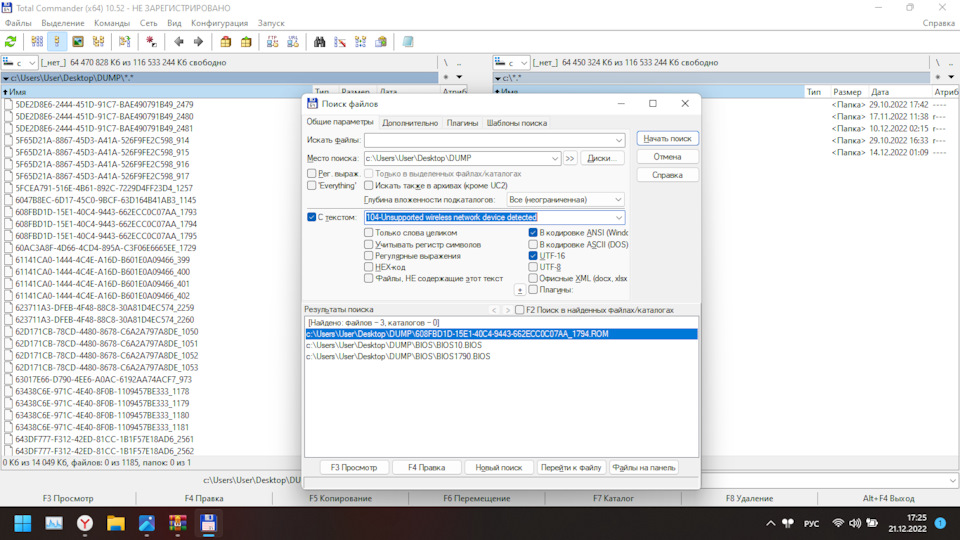The height and width of the screenshot is (540, 960).
Task: Enable 'Только слова целиком' checkbox
Action: 369,233
